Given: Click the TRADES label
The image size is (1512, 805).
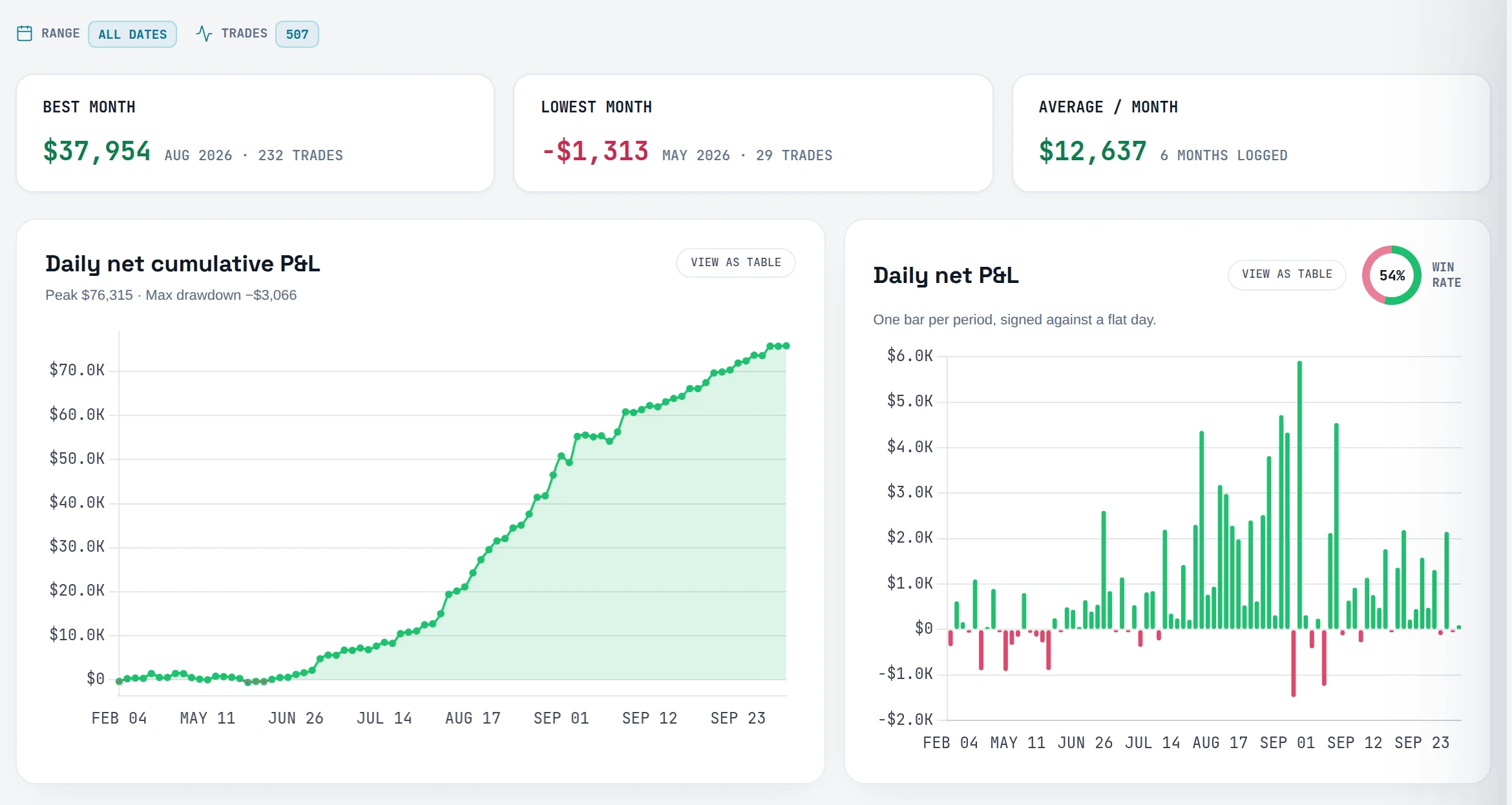Looking at the screenshot, I should 244,34.
